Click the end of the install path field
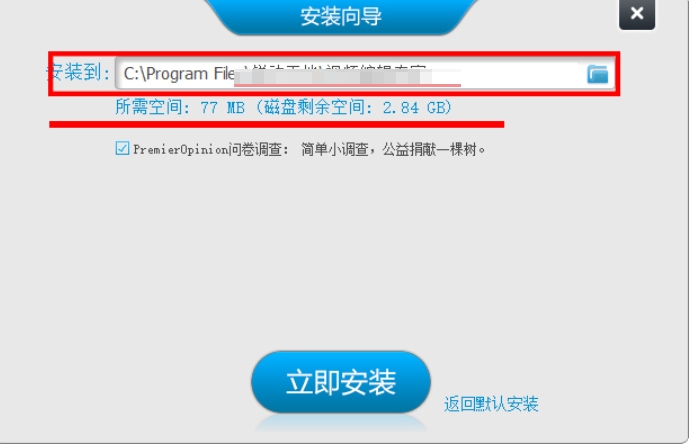 (522, 73)
